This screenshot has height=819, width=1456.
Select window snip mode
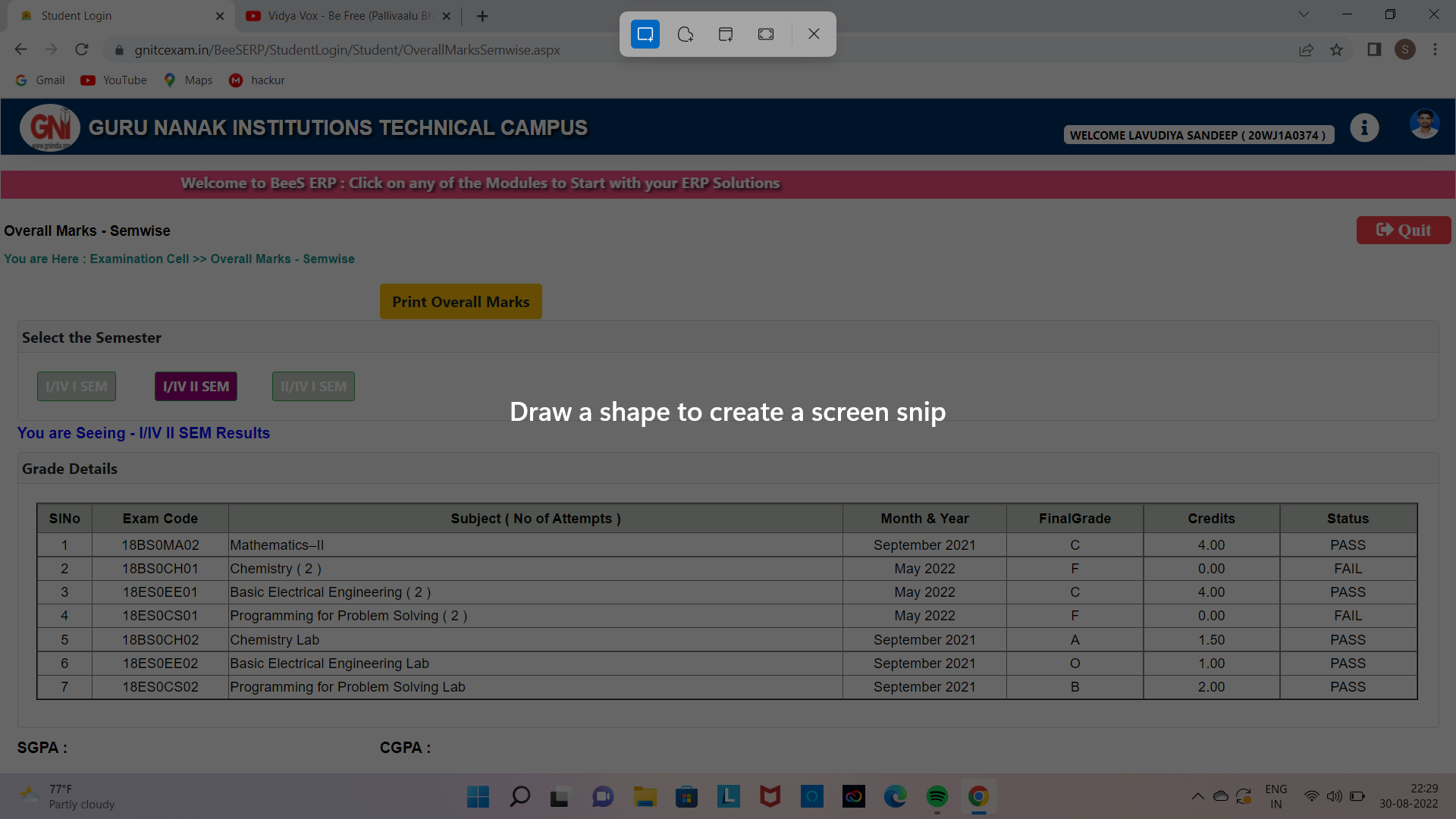[x=726, y=34]
